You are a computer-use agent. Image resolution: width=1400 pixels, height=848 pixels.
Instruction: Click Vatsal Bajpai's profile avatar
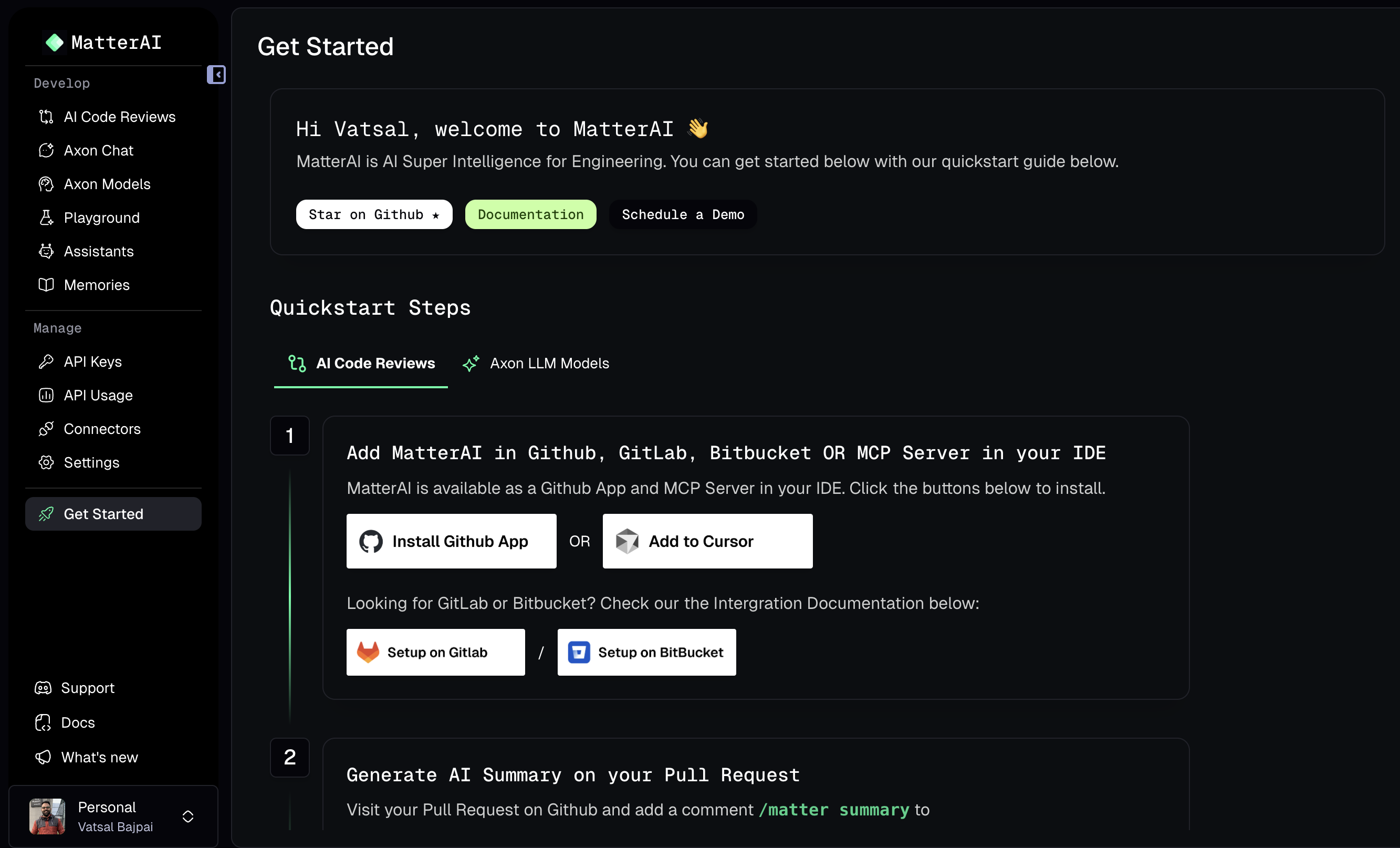click(x=47, y=817)
